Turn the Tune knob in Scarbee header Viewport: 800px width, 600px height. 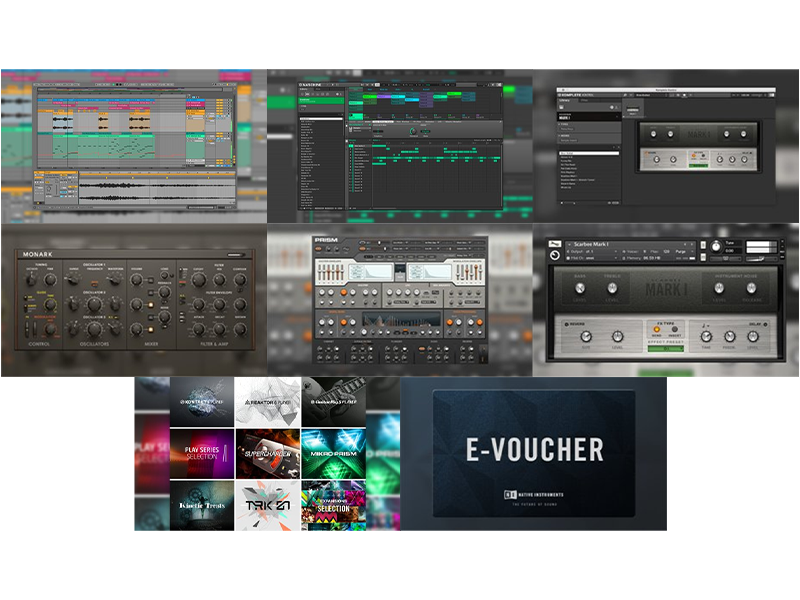[x=716, y=246]
